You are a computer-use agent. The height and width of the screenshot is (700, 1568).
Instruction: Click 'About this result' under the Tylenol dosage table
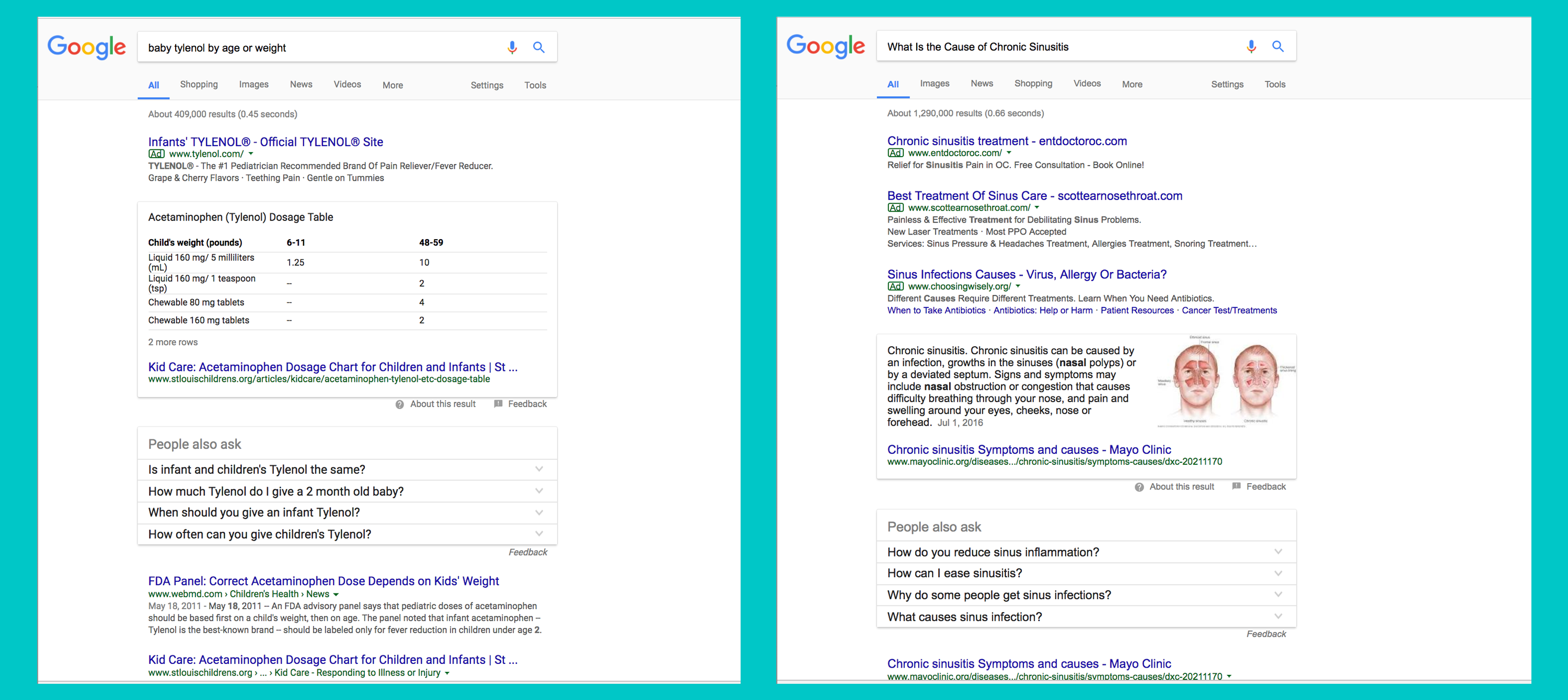[443, 404]
